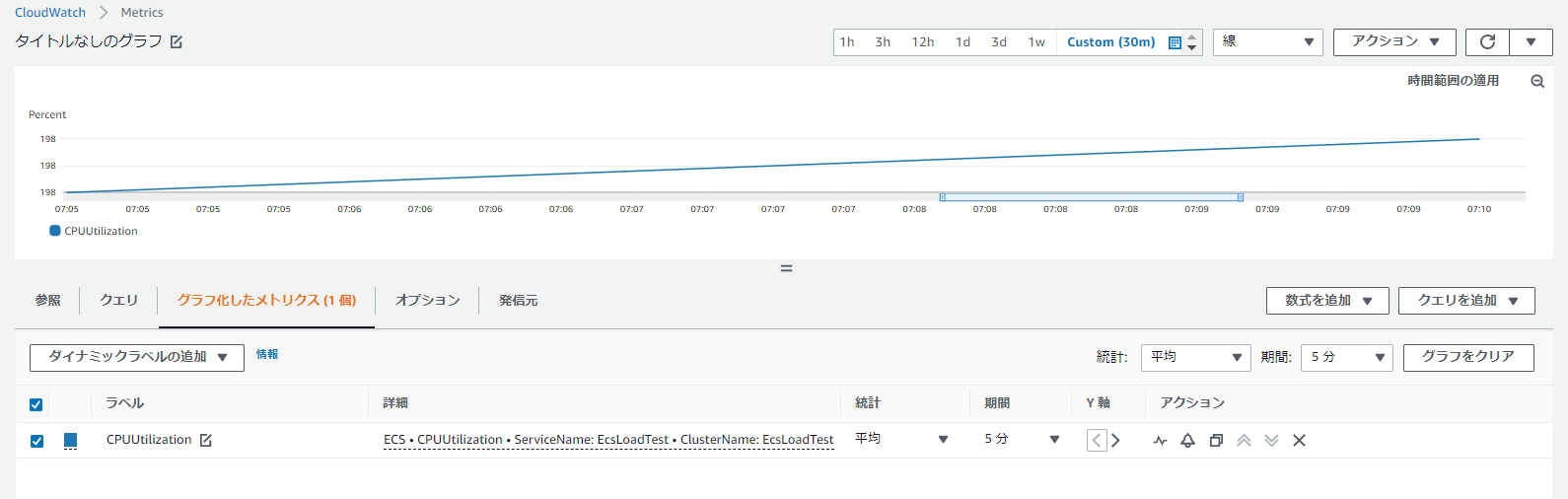Edit the CPUUtilization label with pencil icon
Image resolution: width=1568 pixels, height=499 pixels.
click(x=206, y=441)
